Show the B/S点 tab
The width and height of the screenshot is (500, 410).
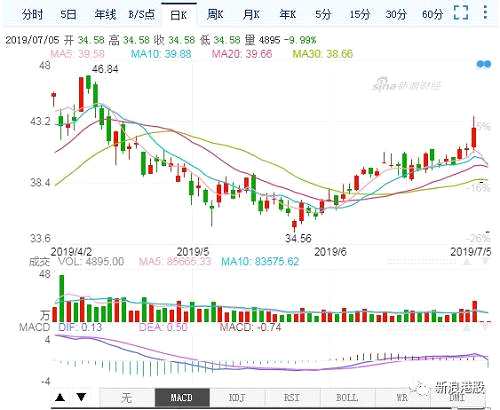[142, 15]
